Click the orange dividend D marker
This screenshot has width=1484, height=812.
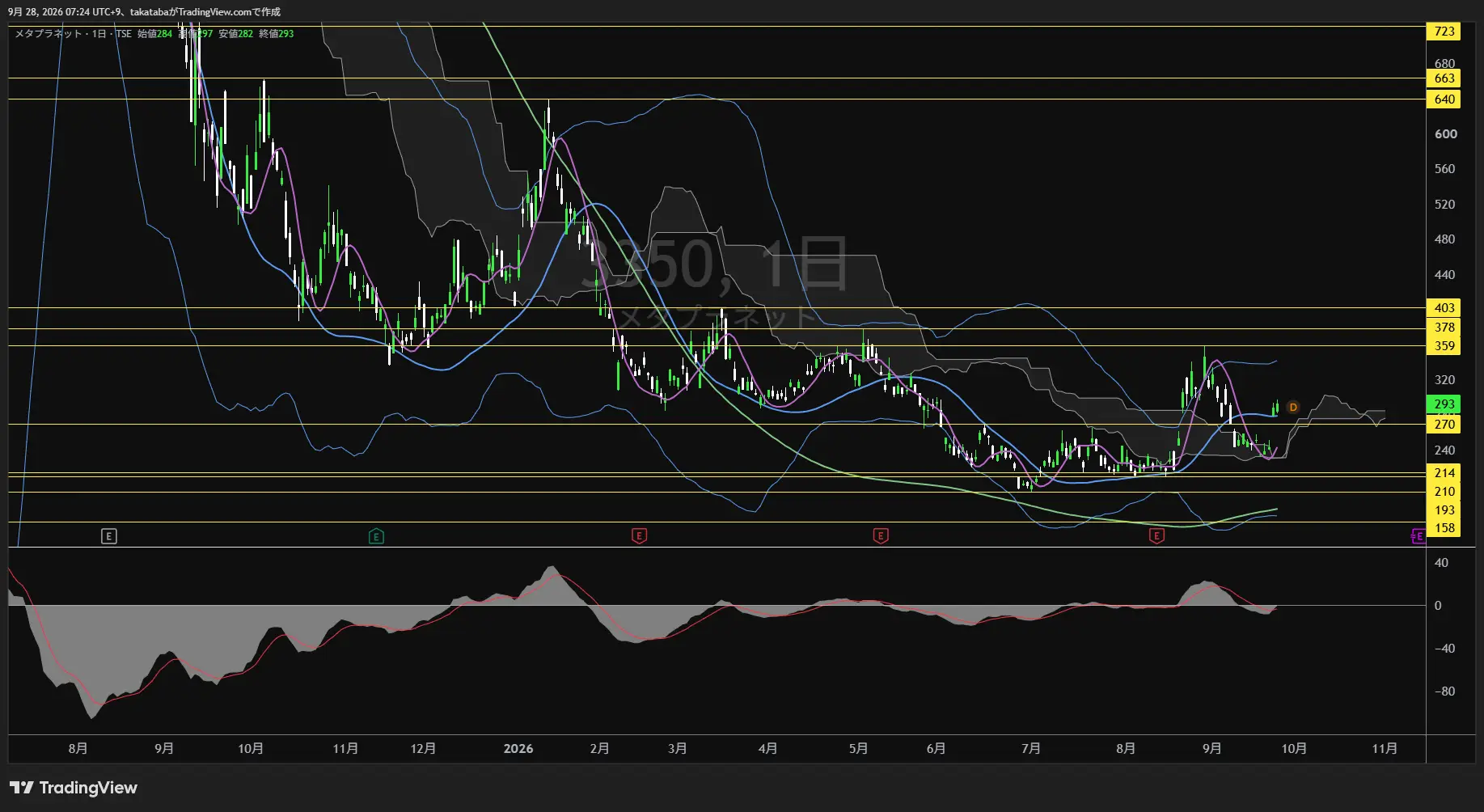pyautogui.click(x=1293, y=407)
